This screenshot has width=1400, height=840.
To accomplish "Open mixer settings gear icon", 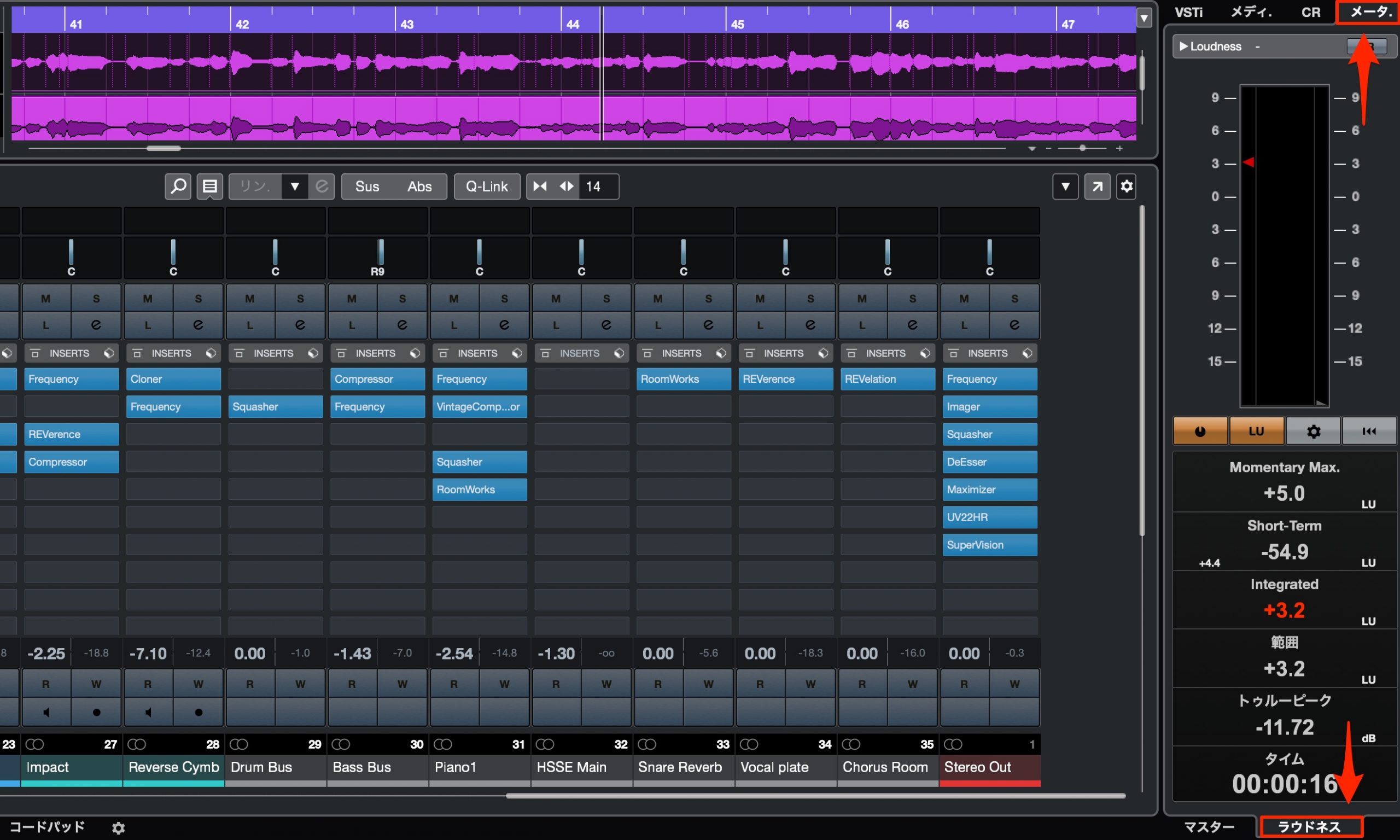I will point(1126,186).
